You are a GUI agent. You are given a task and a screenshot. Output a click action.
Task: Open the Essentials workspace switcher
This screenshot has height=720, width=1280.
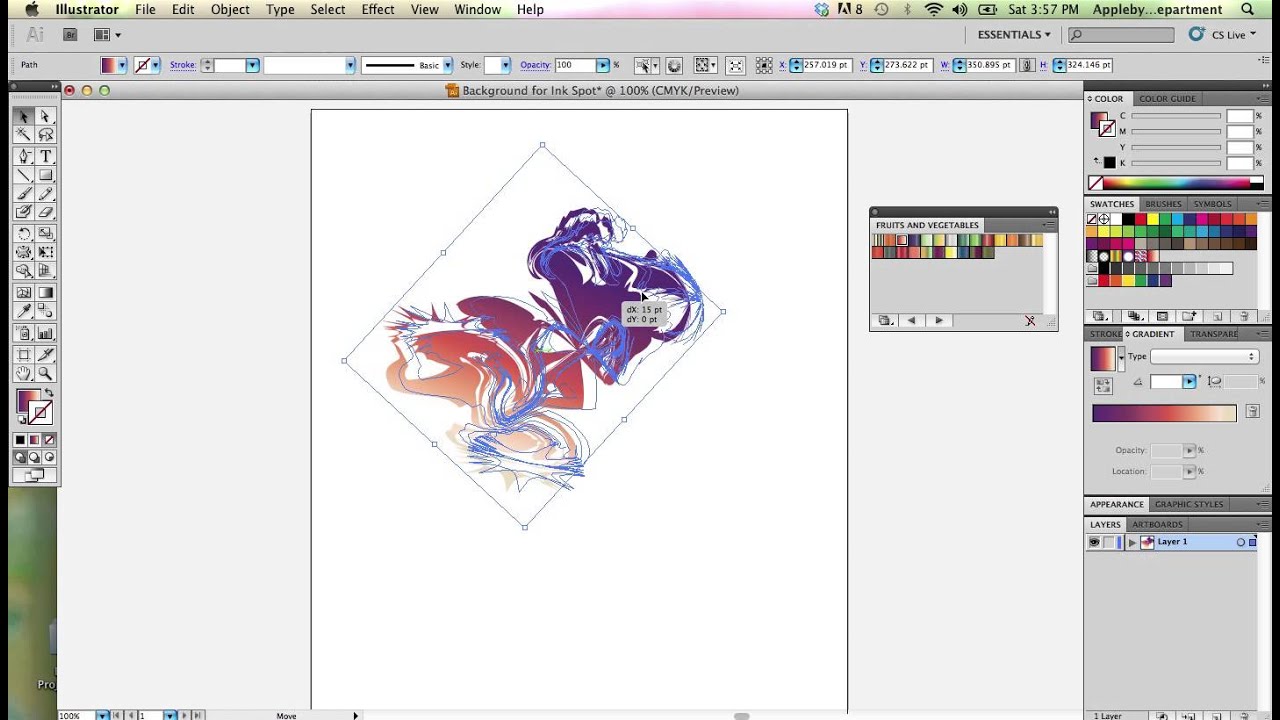click(x=1014, y=34)
